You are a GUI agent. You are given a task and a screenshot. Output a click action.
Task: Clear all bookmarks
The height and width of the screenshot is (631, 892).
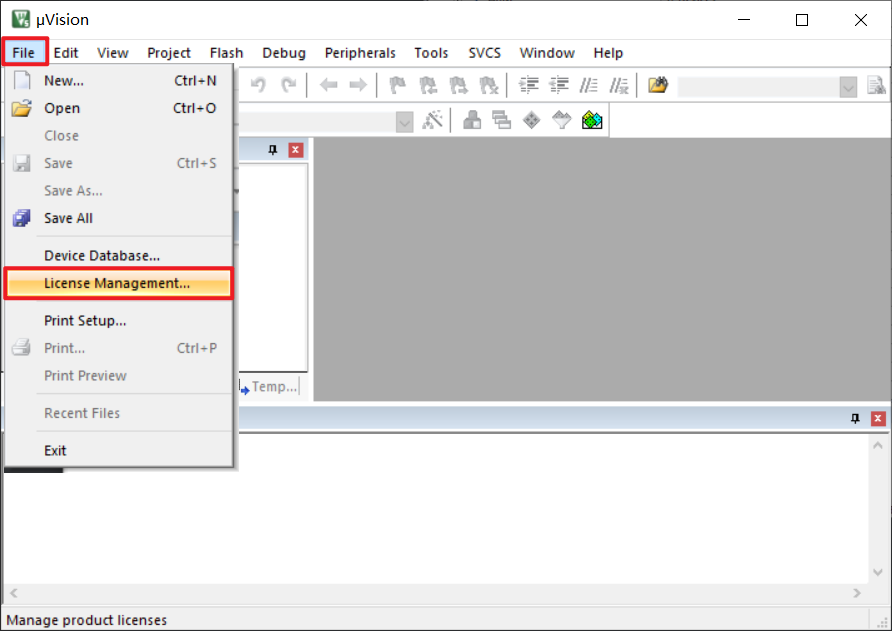click(489, 85)
